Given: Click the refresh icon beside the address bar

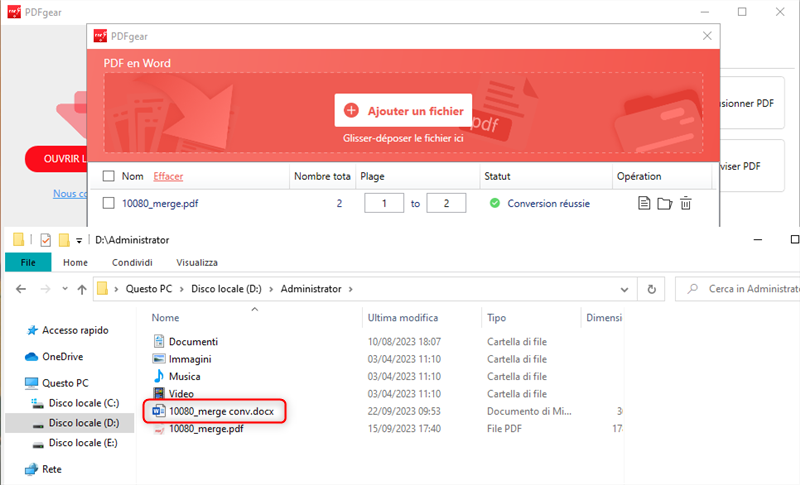Looking at the screenshot, I should coord(652,289).
